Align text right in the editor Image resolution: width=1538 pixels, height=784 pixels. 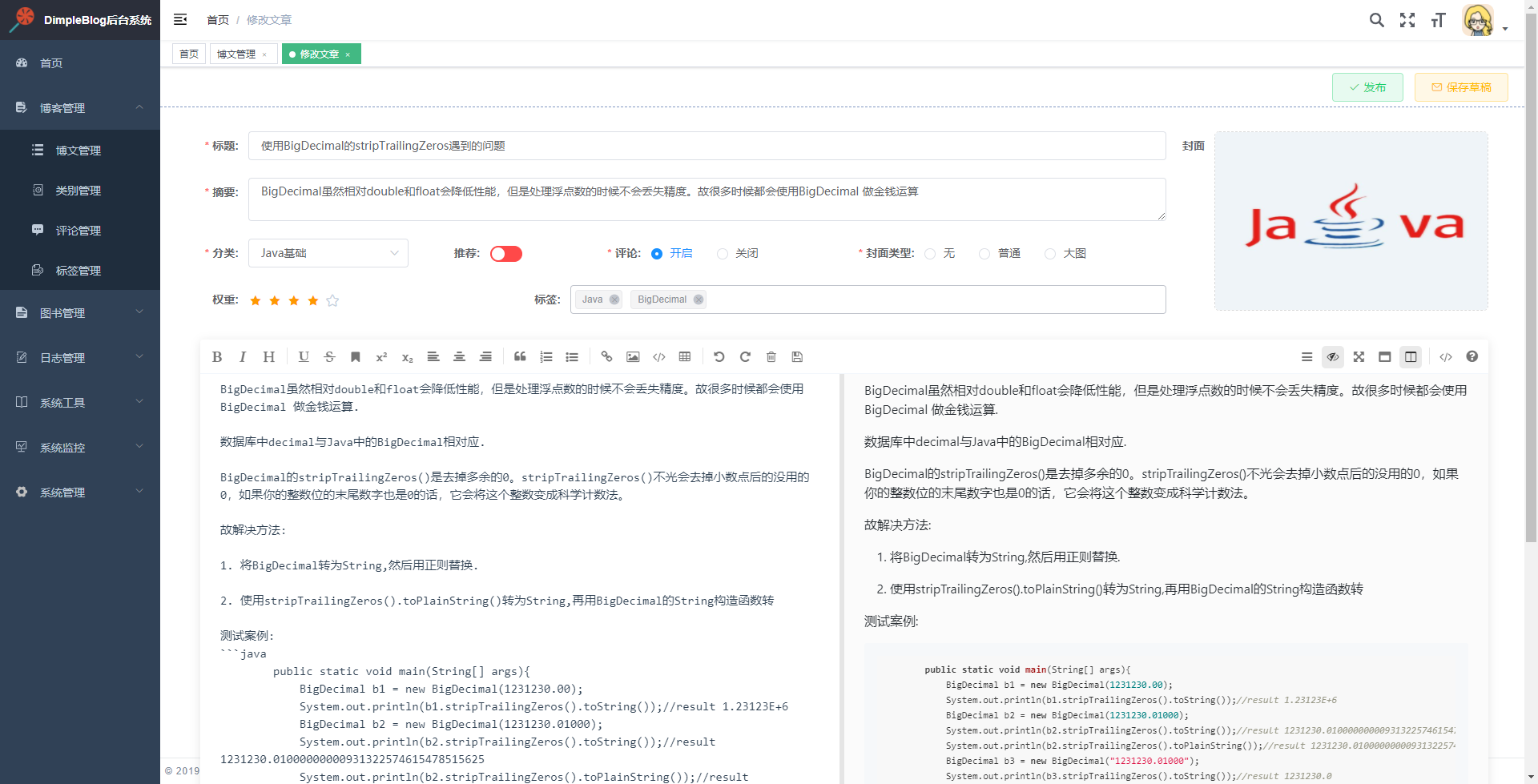[x=485, y=357]
